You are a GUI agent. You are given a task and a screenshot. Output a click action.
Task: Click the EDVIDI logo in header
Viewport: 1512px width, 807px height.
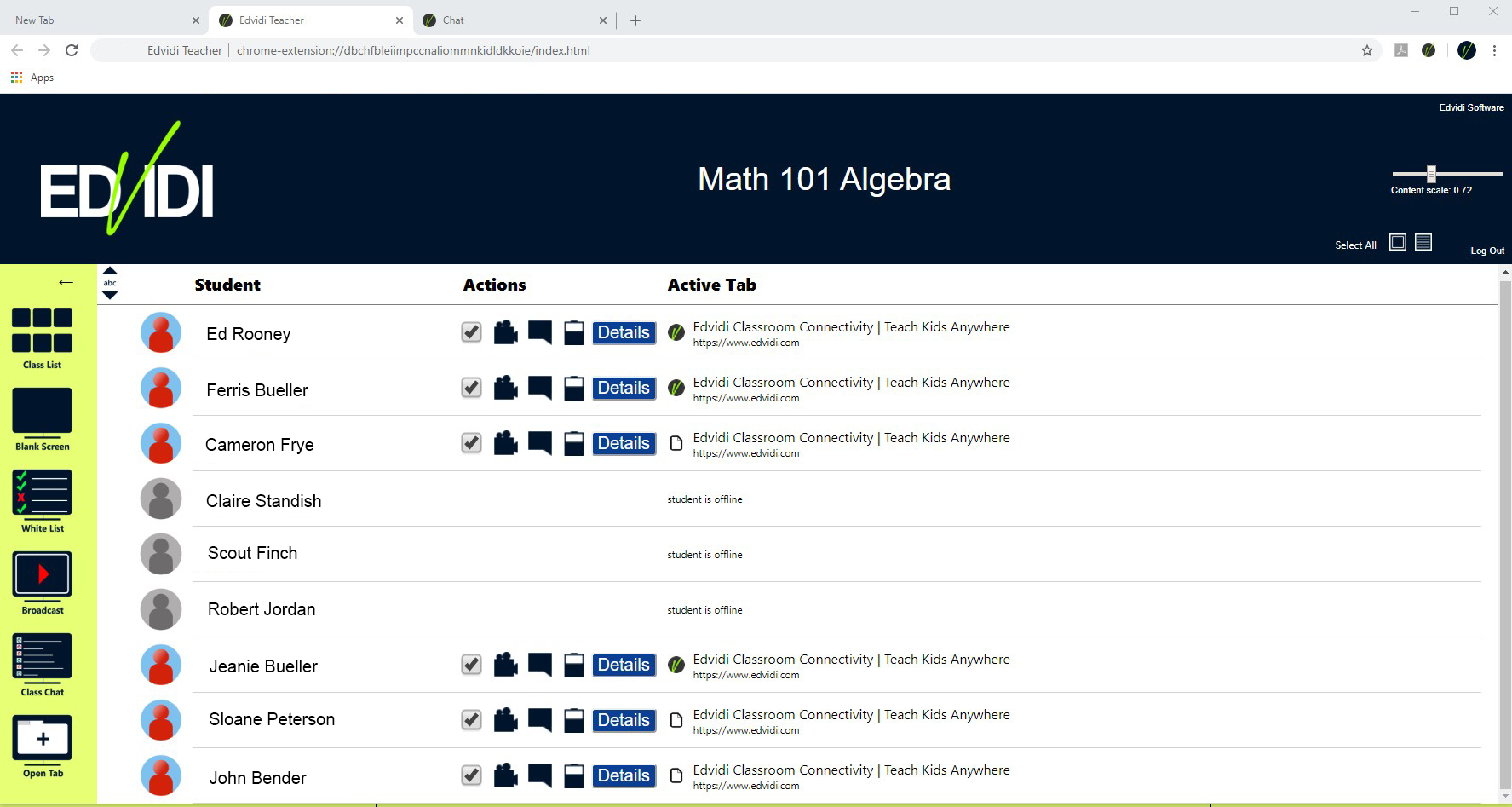coord(126,179)
